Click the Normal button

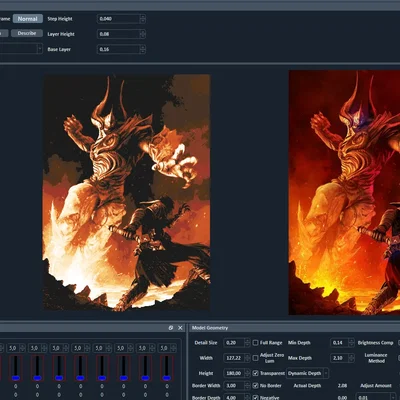[28, 19]
